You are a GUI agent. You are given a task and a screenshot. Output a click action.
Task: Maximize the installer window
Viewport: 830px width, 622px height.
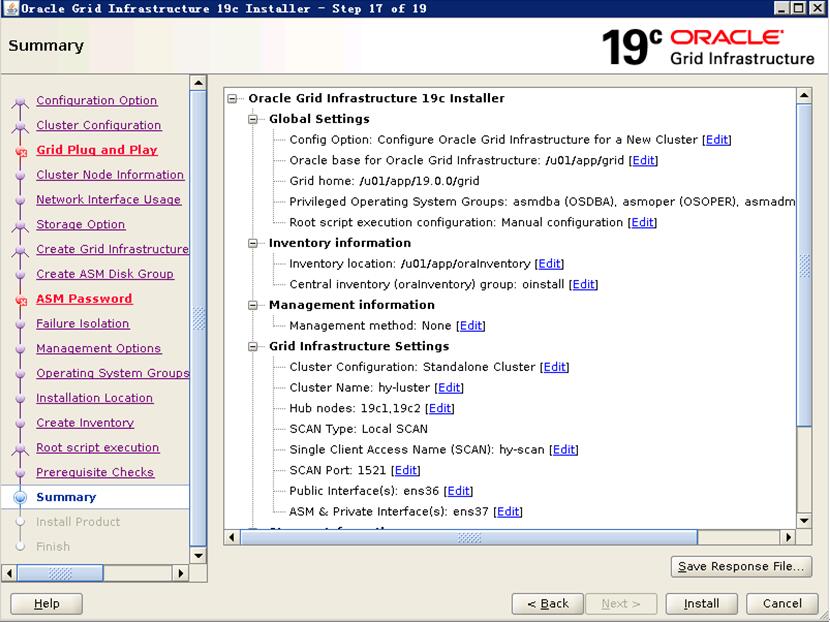click(x=799, y=8)
